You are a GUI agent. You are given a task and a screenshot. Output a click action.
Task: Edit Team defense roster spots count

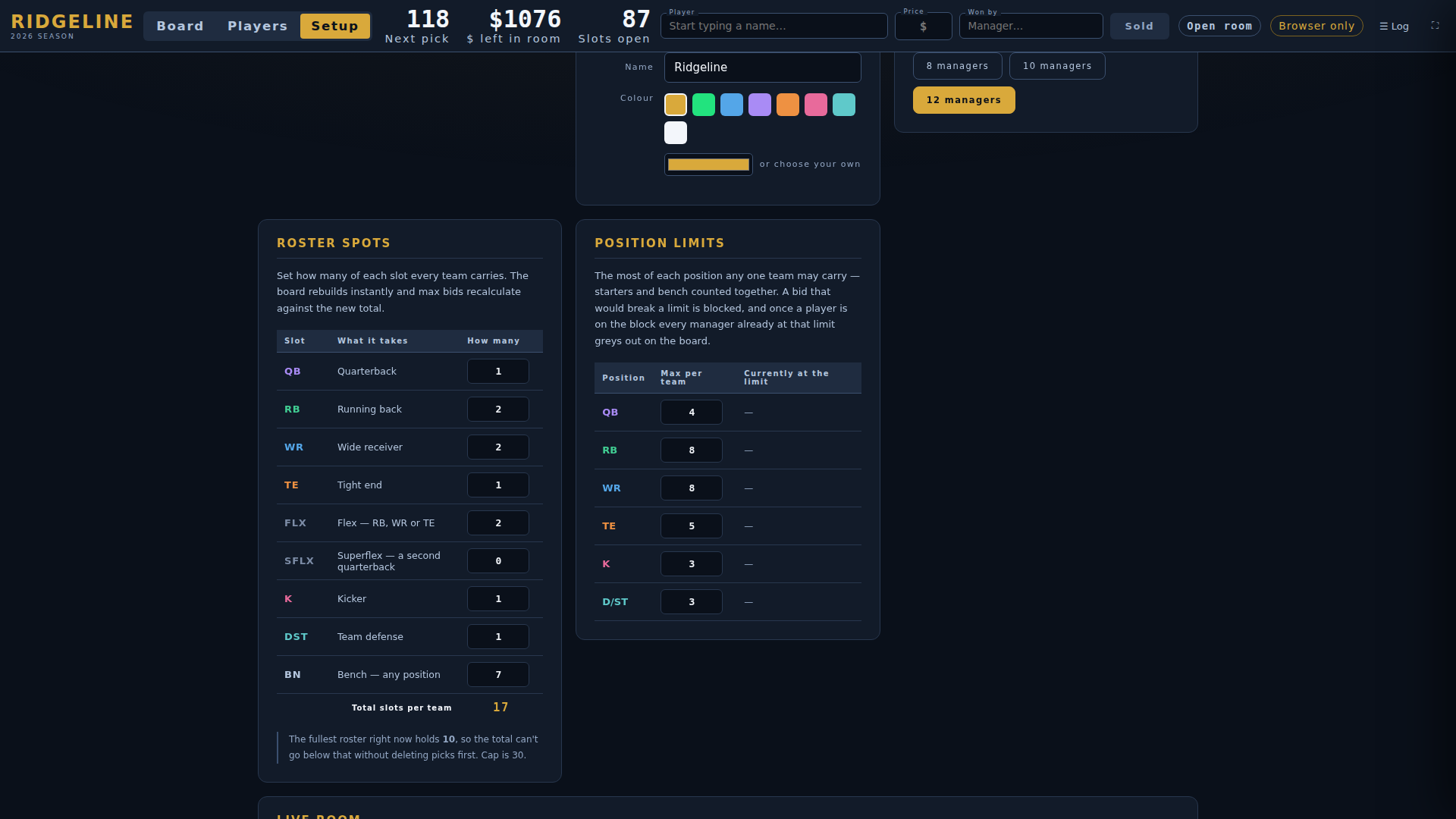[498, 637]
